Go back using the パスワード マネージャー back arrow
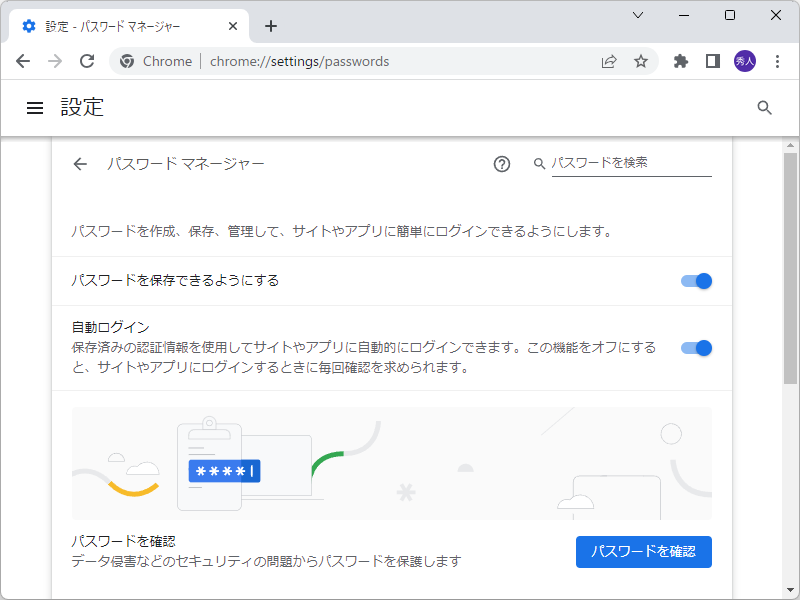This screenshot has height=600, width=800. 80,163
